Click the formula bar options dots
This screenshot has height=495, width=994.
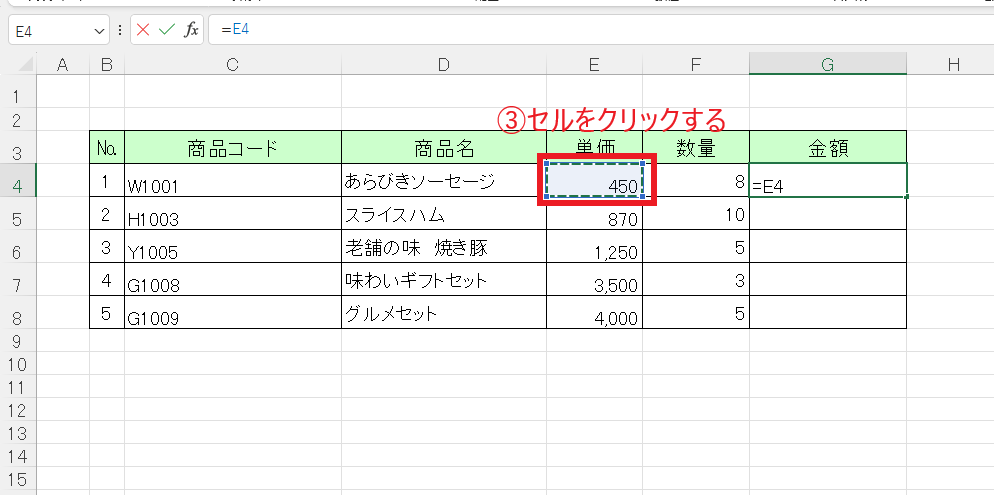120,30
